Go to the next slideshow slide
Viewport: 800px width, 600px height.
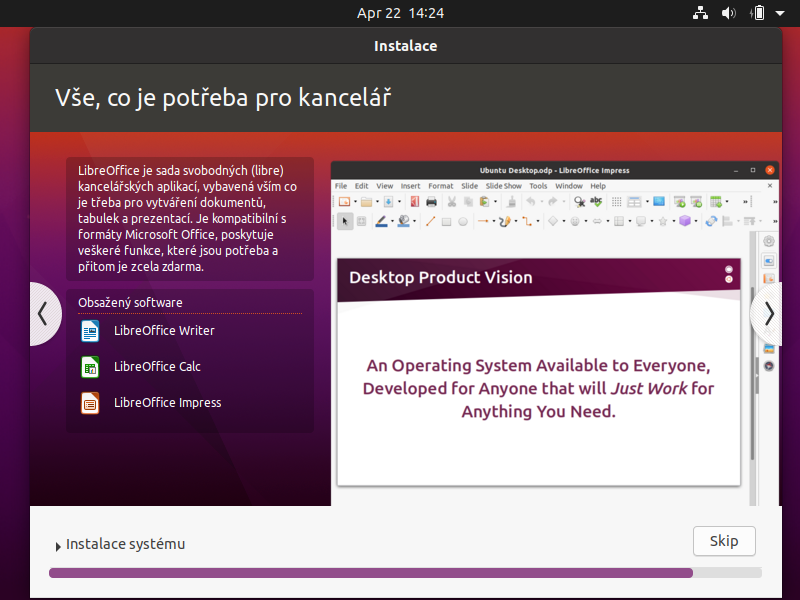pos(768,314)
